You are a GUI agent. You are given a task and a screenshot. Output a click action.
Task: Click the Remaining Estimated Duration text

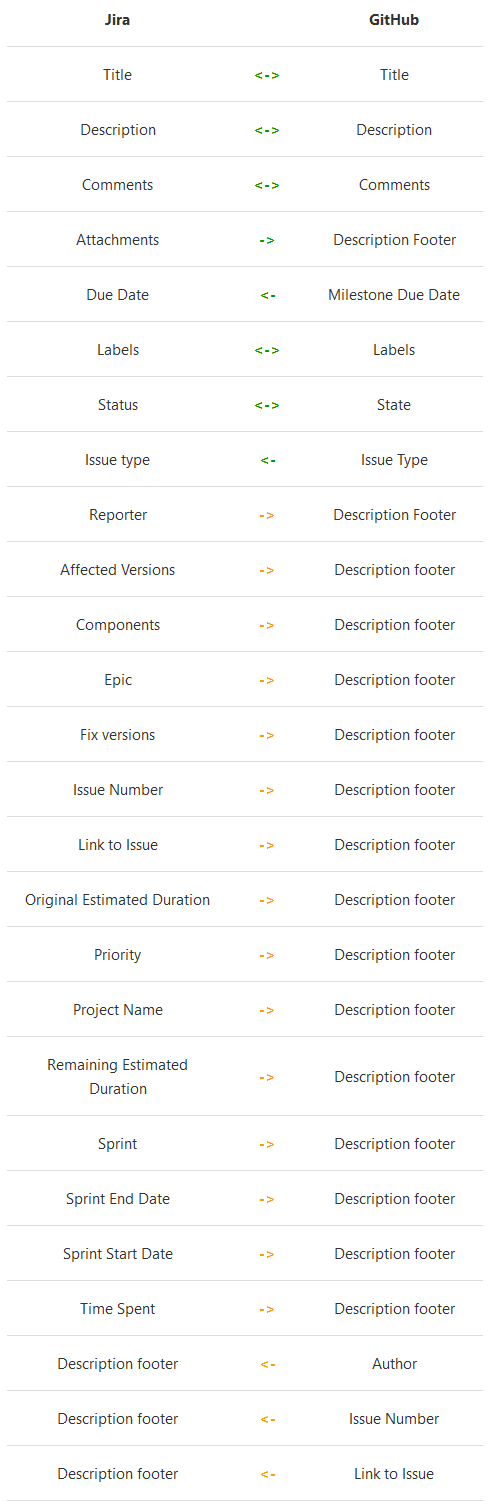118,1077
